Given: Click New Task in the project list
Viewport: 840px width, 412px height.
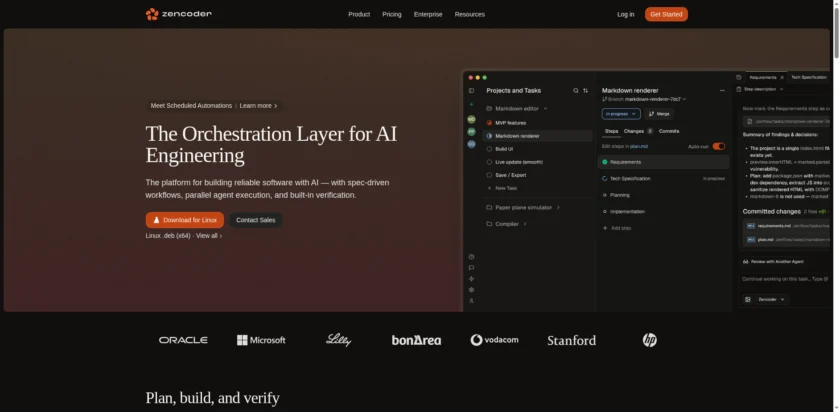Looking at the screenshot, I should pos(502,188).
